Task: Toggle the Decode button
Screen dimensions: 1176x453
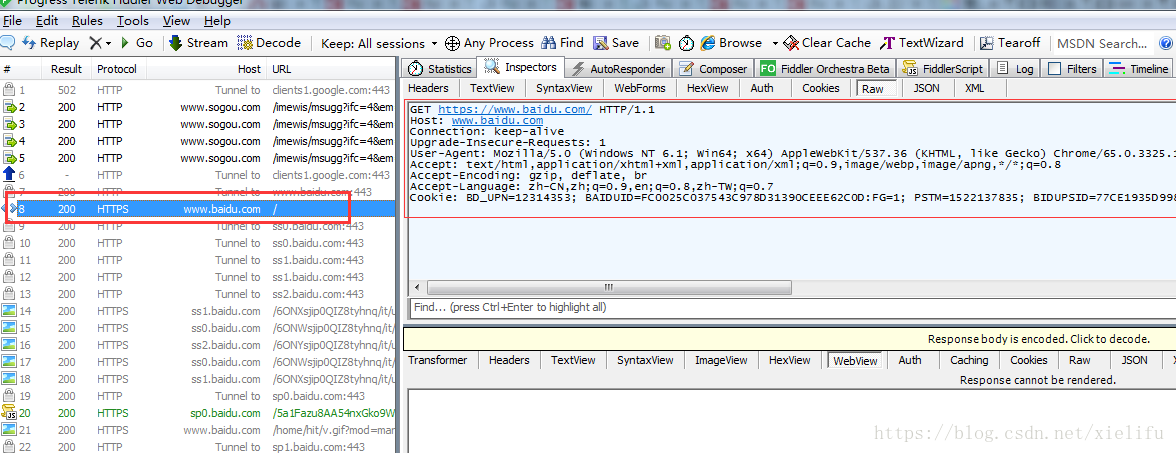Action: click(x=269, y=43)
